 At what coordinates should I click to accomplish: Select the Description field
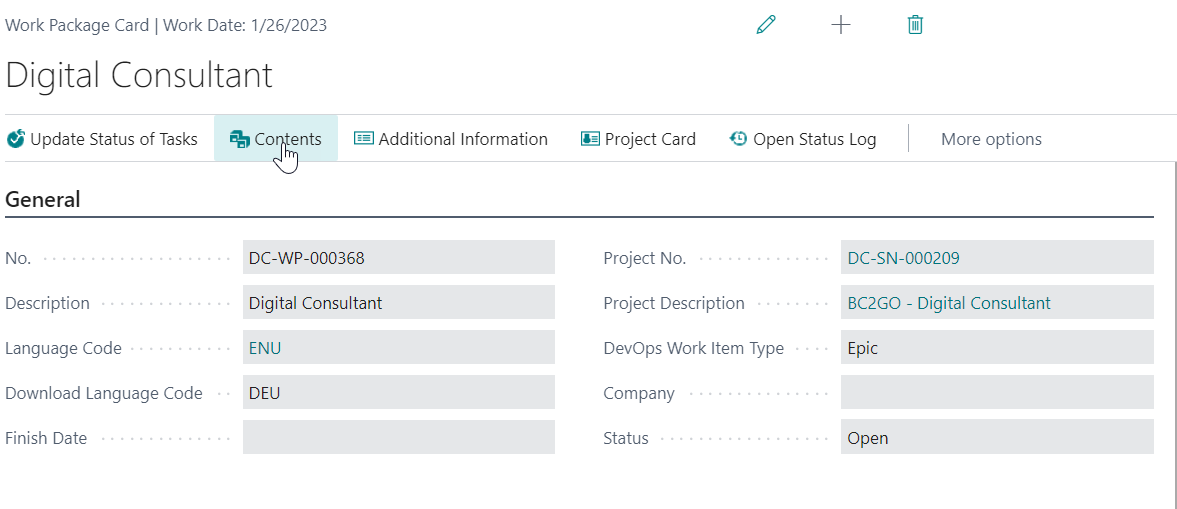398,303
